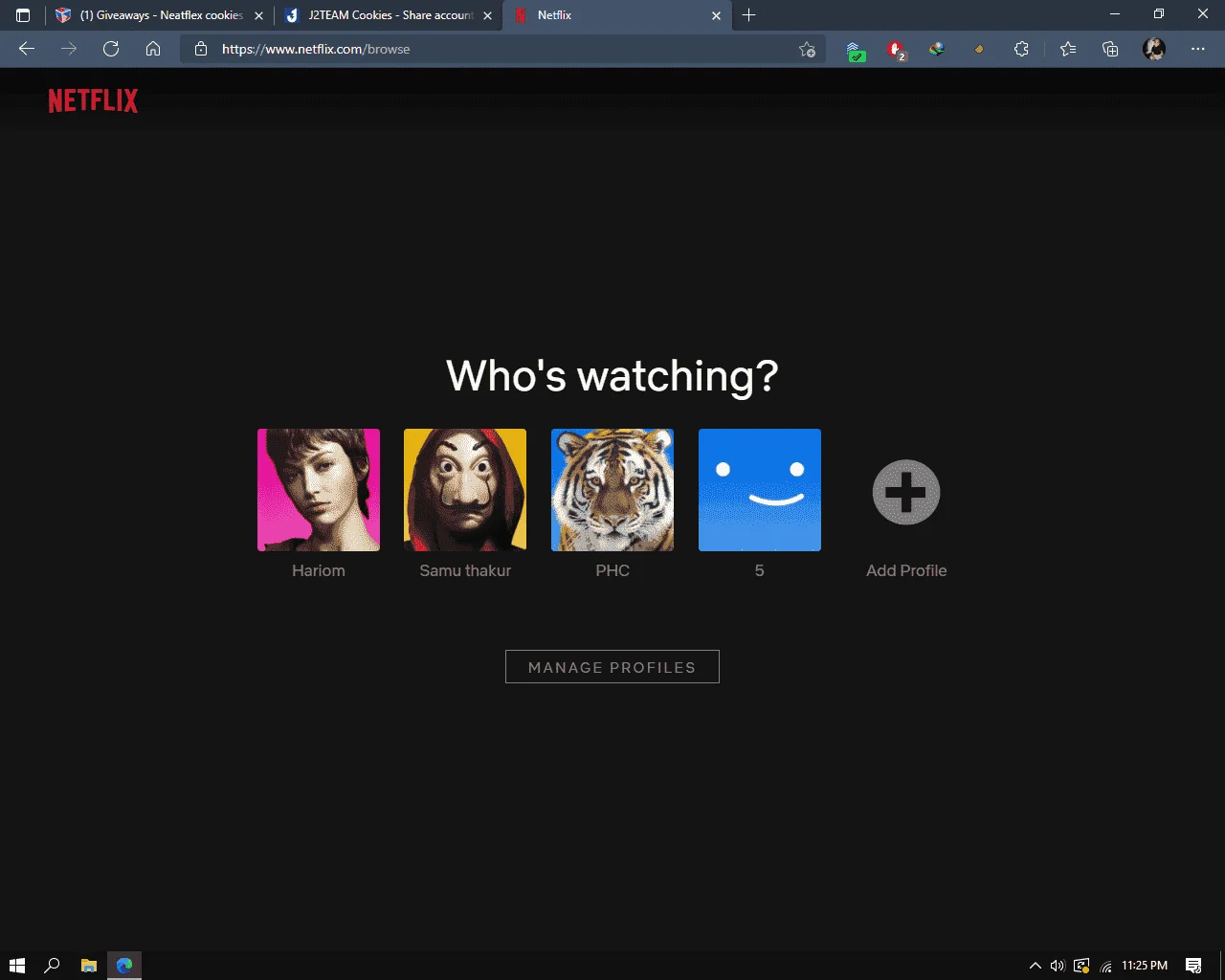Click the multicolor extension icon in toolbar
The height and width of the screenshot is (980, 1225).
pyautogui.click(x=937, y=49)
